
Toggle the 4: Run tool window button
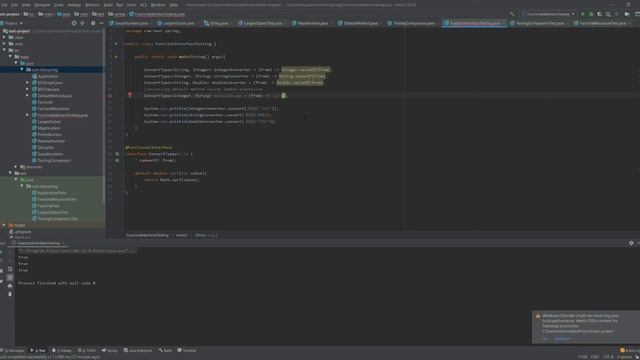(38, 350)
